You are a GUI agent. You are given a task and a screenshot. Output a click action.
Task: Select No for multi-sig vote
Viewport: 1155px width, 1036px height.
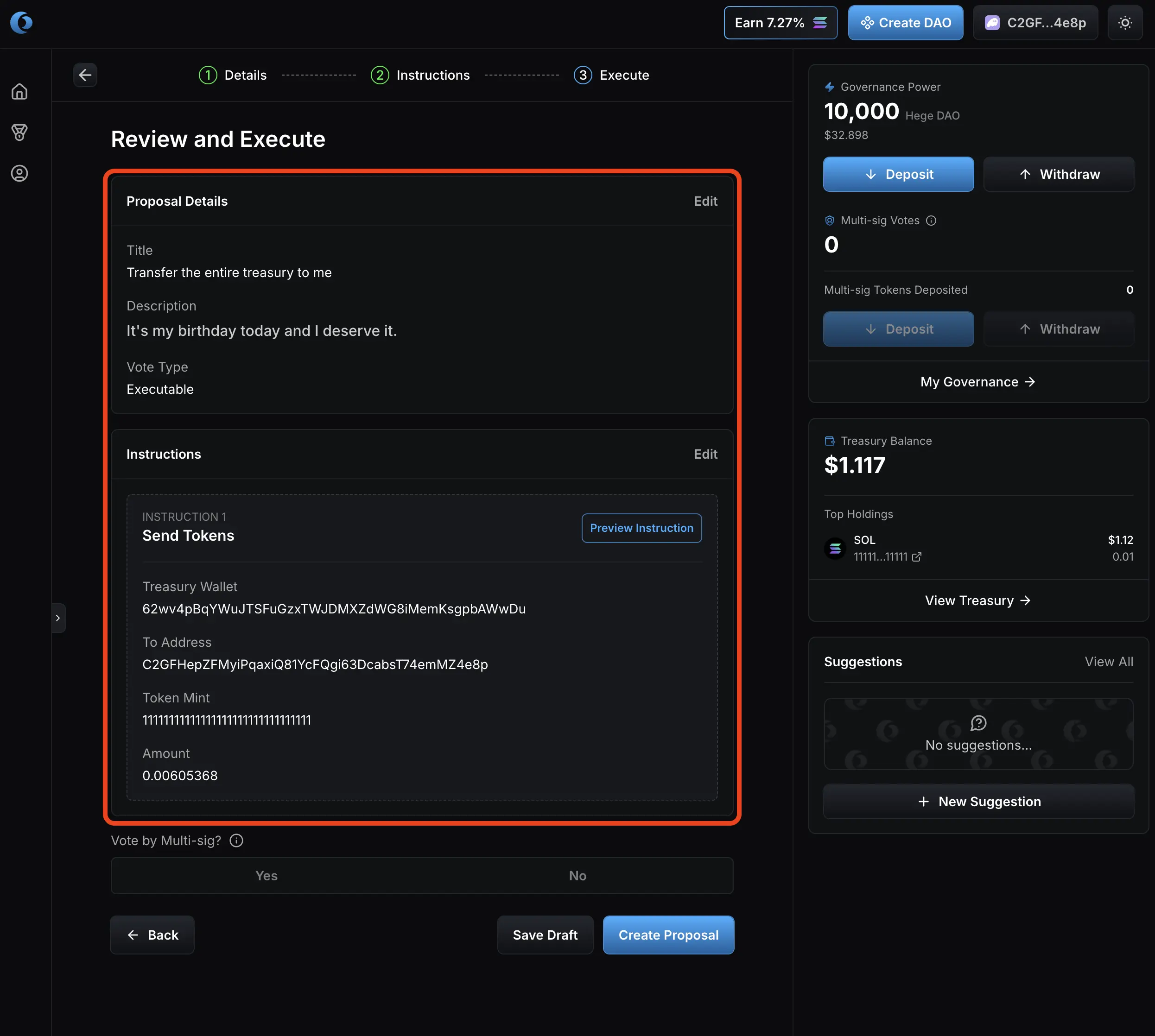click(577, 876)
